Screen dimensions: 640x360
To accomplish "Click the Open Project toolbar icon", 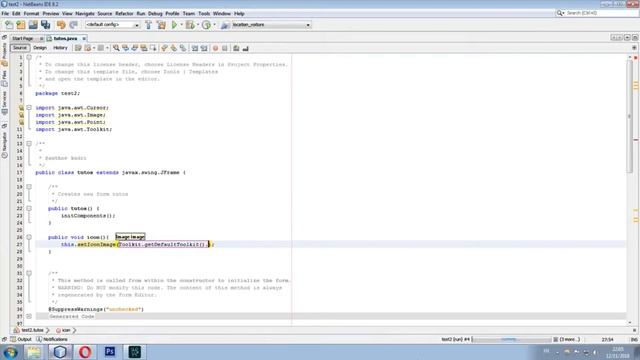I will 33,25.
